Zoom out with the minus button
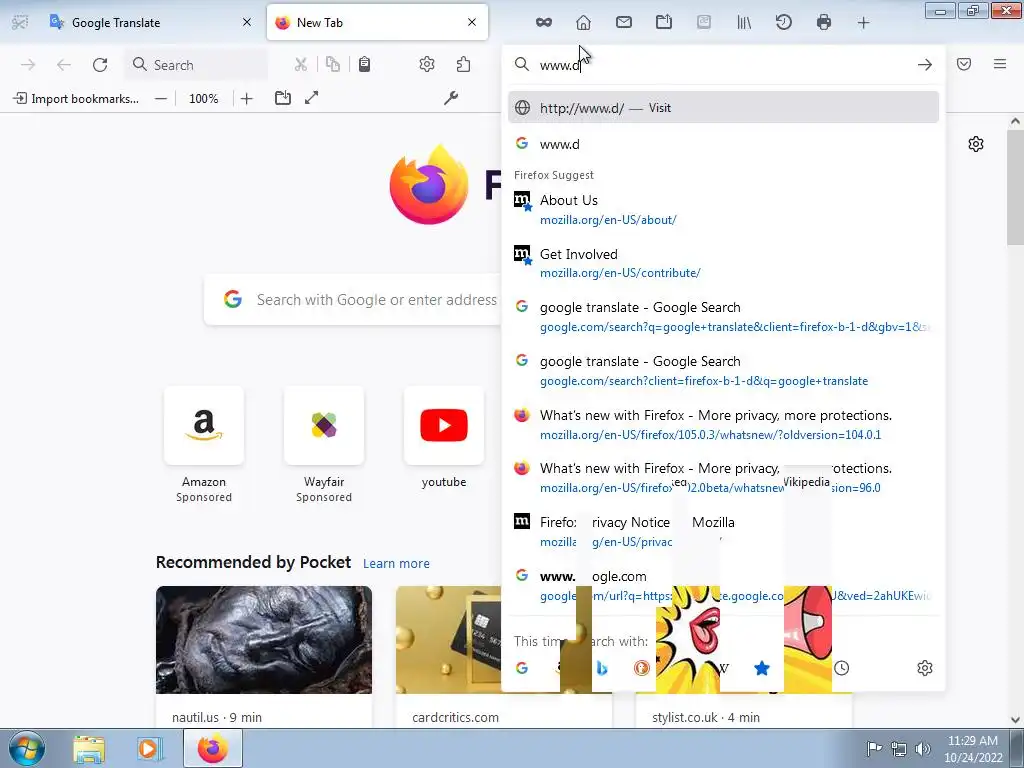This screenshot has height=768, width=1024. click(x=161, y=99)
